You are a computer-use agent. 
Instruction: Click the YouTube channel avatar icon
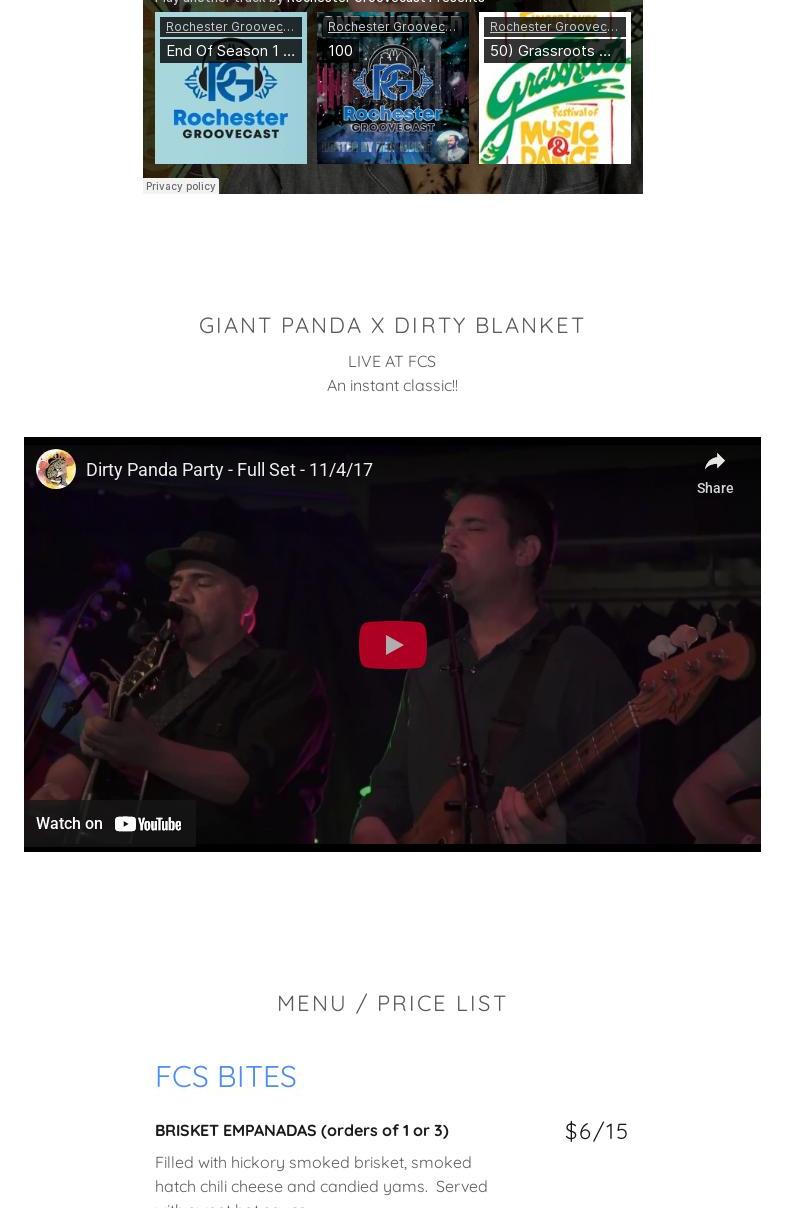click(56, 469)
